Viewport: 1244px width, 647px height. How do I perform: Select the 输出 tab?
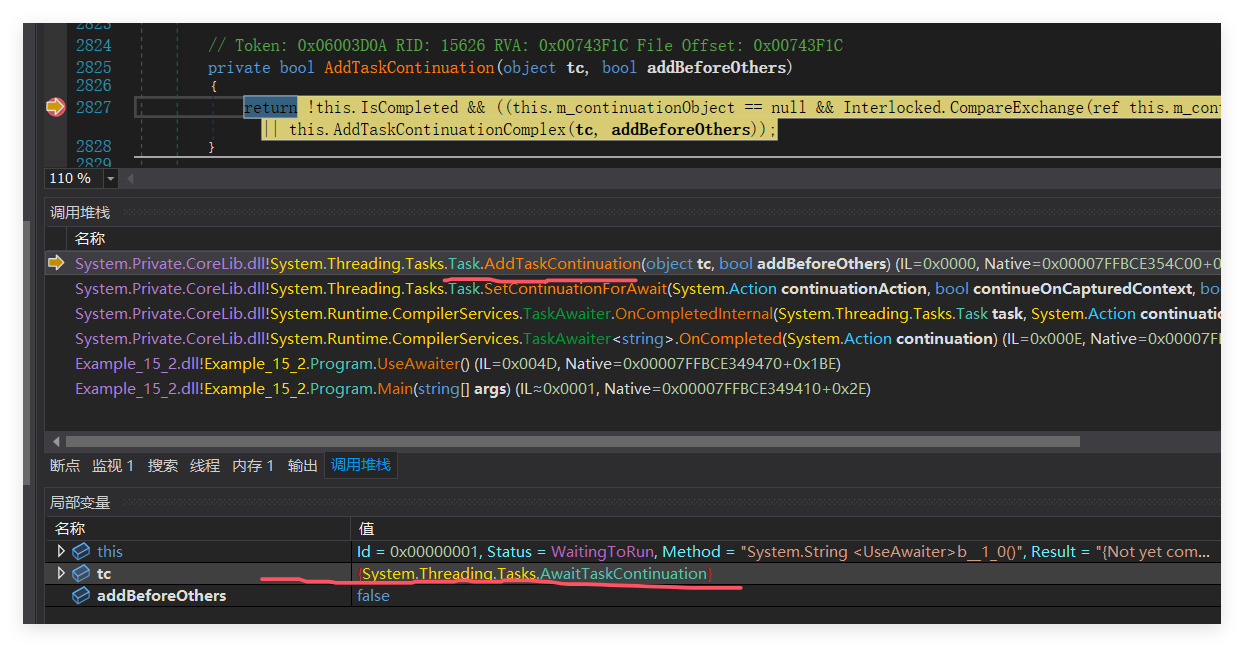(302, 465)
